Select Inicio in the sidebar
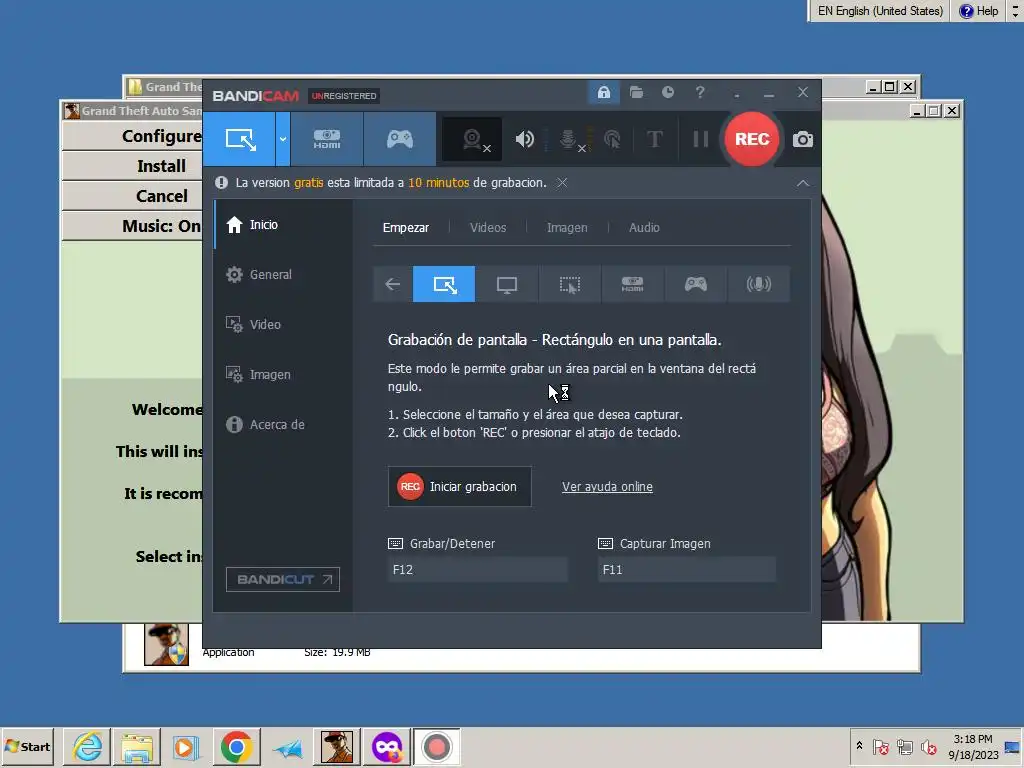Screen dimensions: 1024x768 click(x=283, y=225)
